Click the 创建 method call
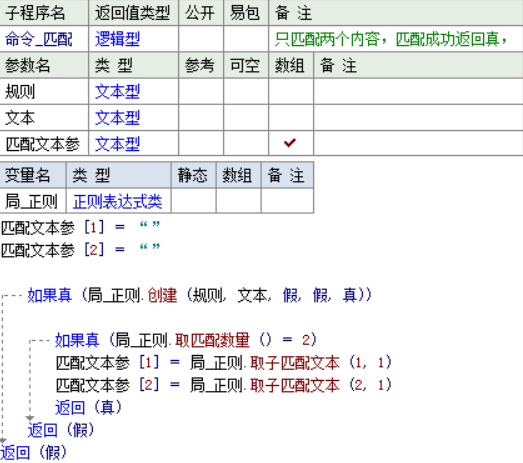 [162, 295]
